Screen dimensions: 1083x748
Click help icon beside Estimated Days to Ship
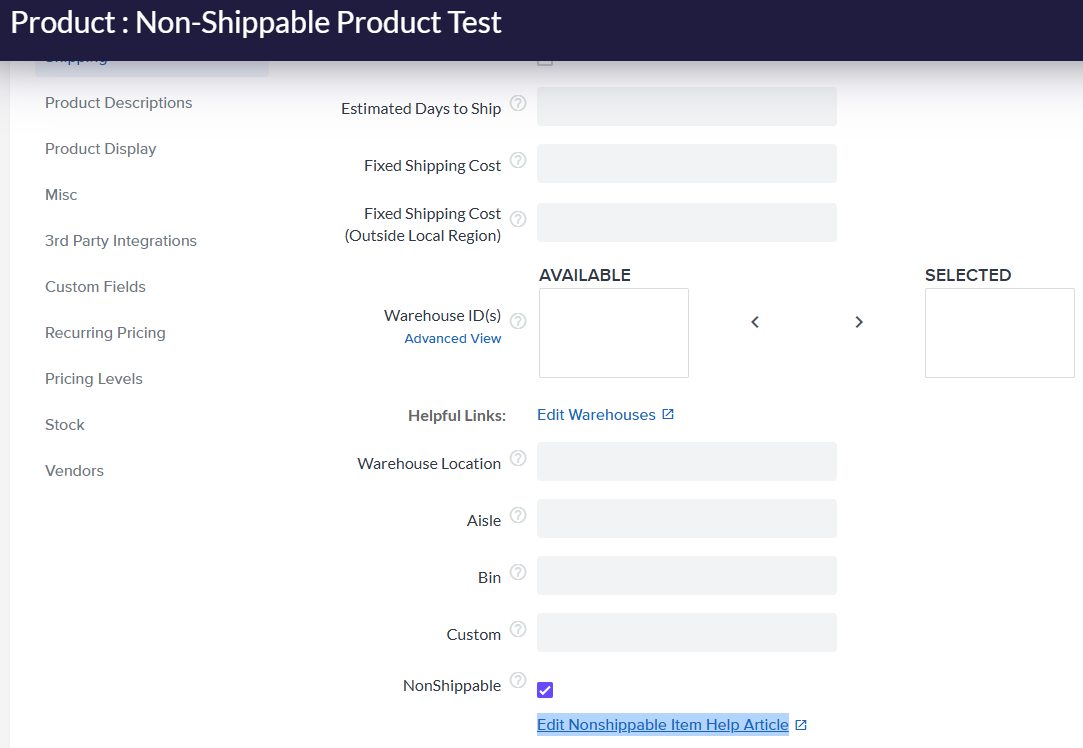518,103
